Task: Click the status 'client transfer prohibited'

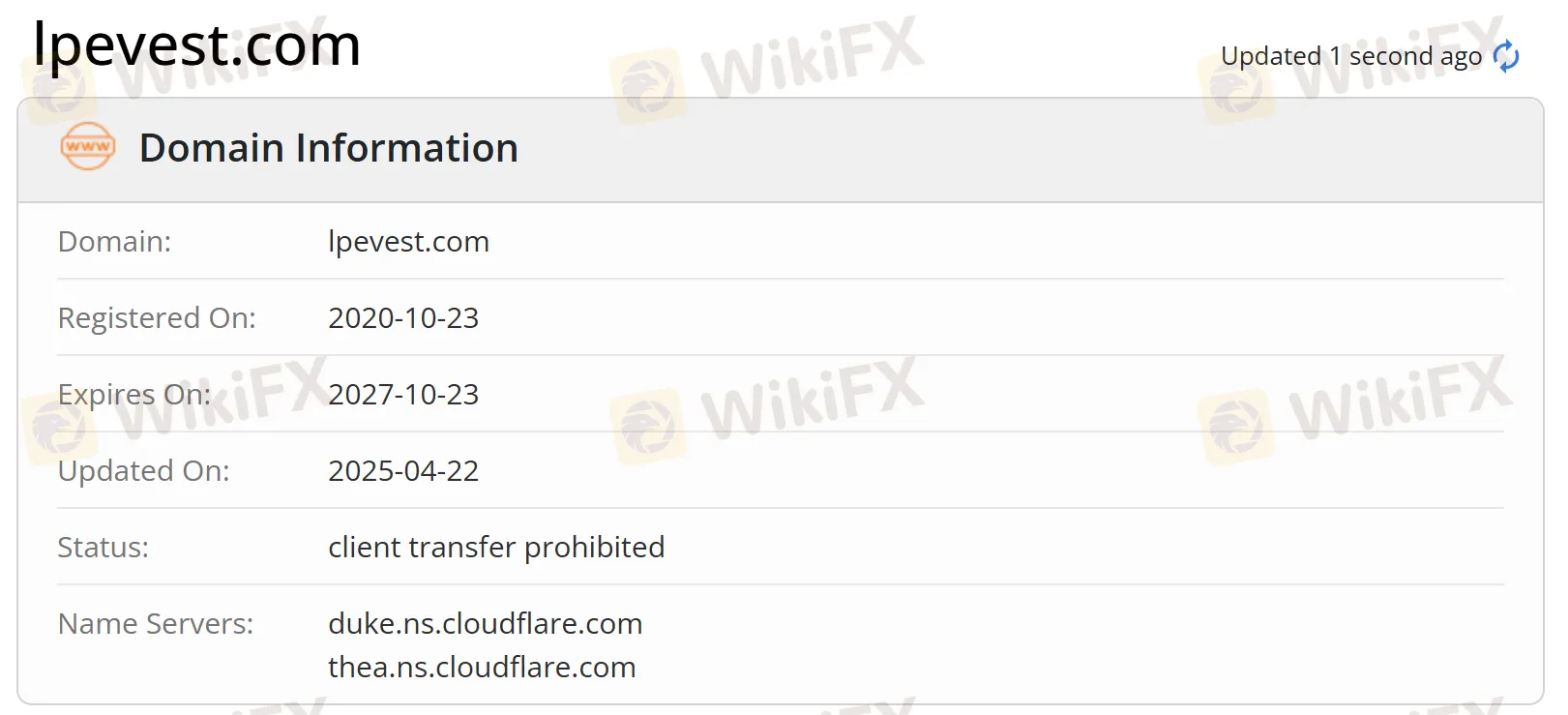Action: (496, 547)
